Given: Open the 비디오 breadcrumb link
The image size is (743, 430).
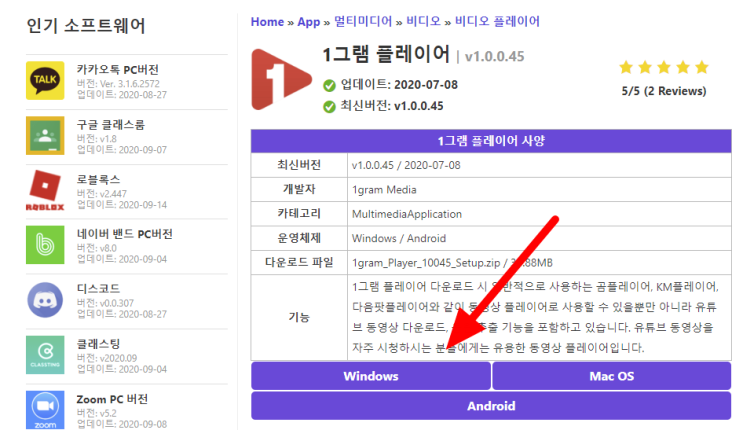Looking at the screenshot, I should (x=424, y=21).
